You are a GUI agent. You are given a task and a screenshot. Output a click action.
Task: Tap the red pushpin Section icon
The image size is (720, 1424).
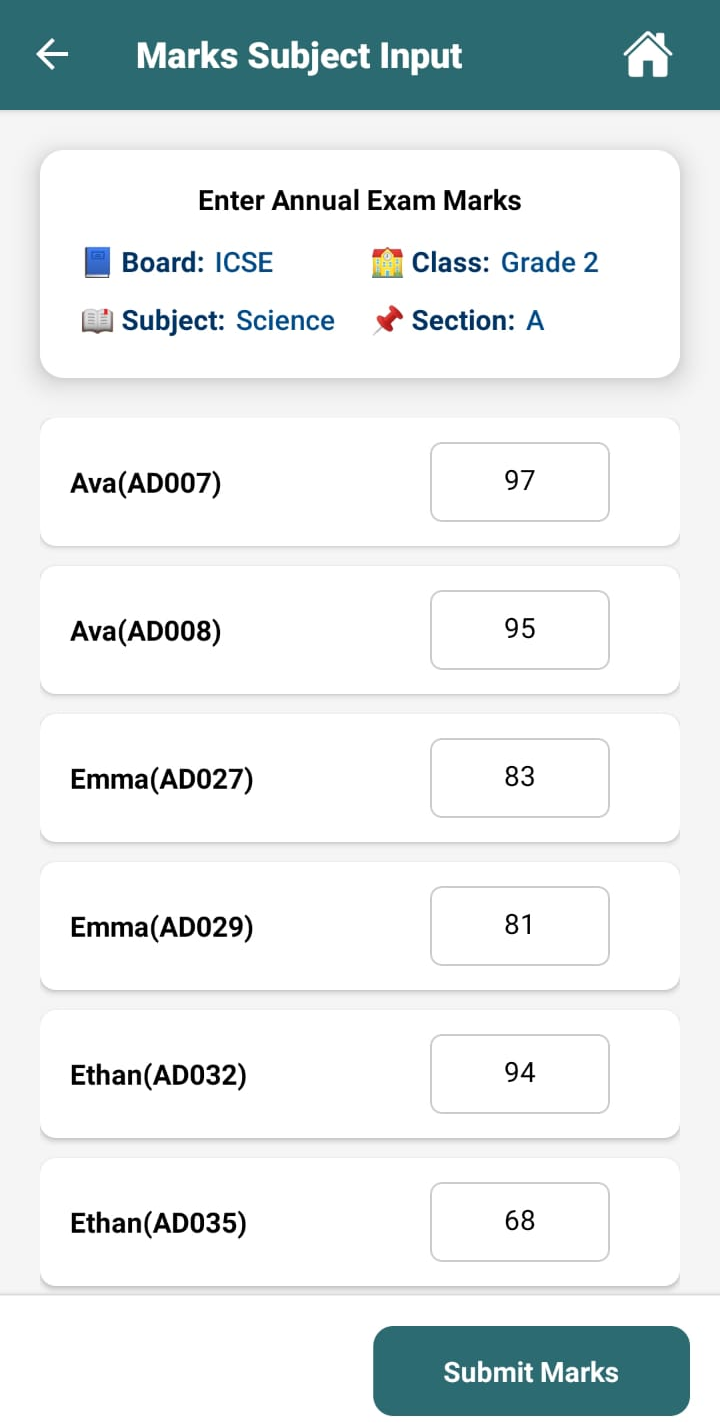click(x=387, y=321)
